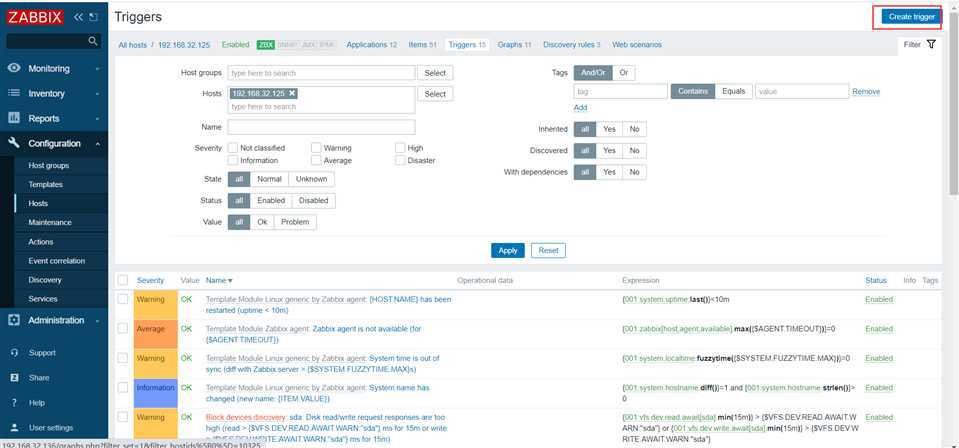
Task: Click the Configuration wrench icon
Action: pyautogui.click(x=15, y=143)
